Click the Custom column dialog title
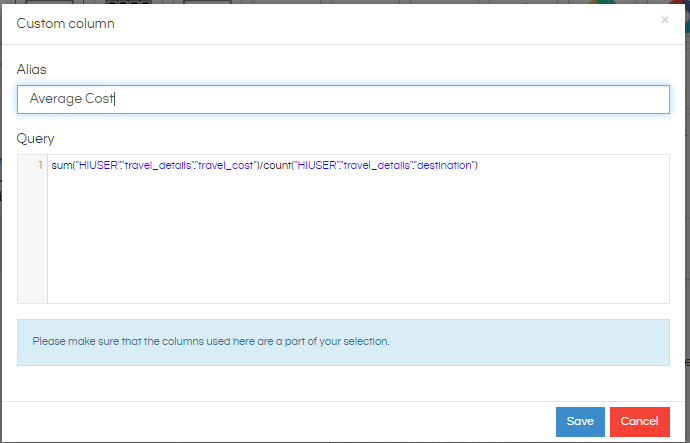The image size is (690, 443). tap(66, 23)
